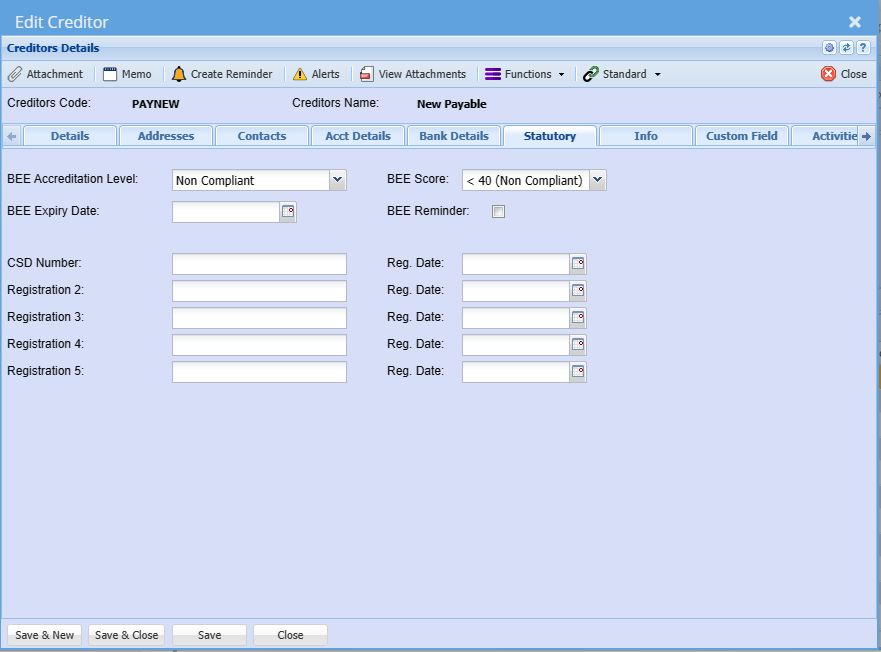Expand the BEE Accreditation Level dropdown
881x652 pixels.
pyautogui.click(x=337, y=180)
